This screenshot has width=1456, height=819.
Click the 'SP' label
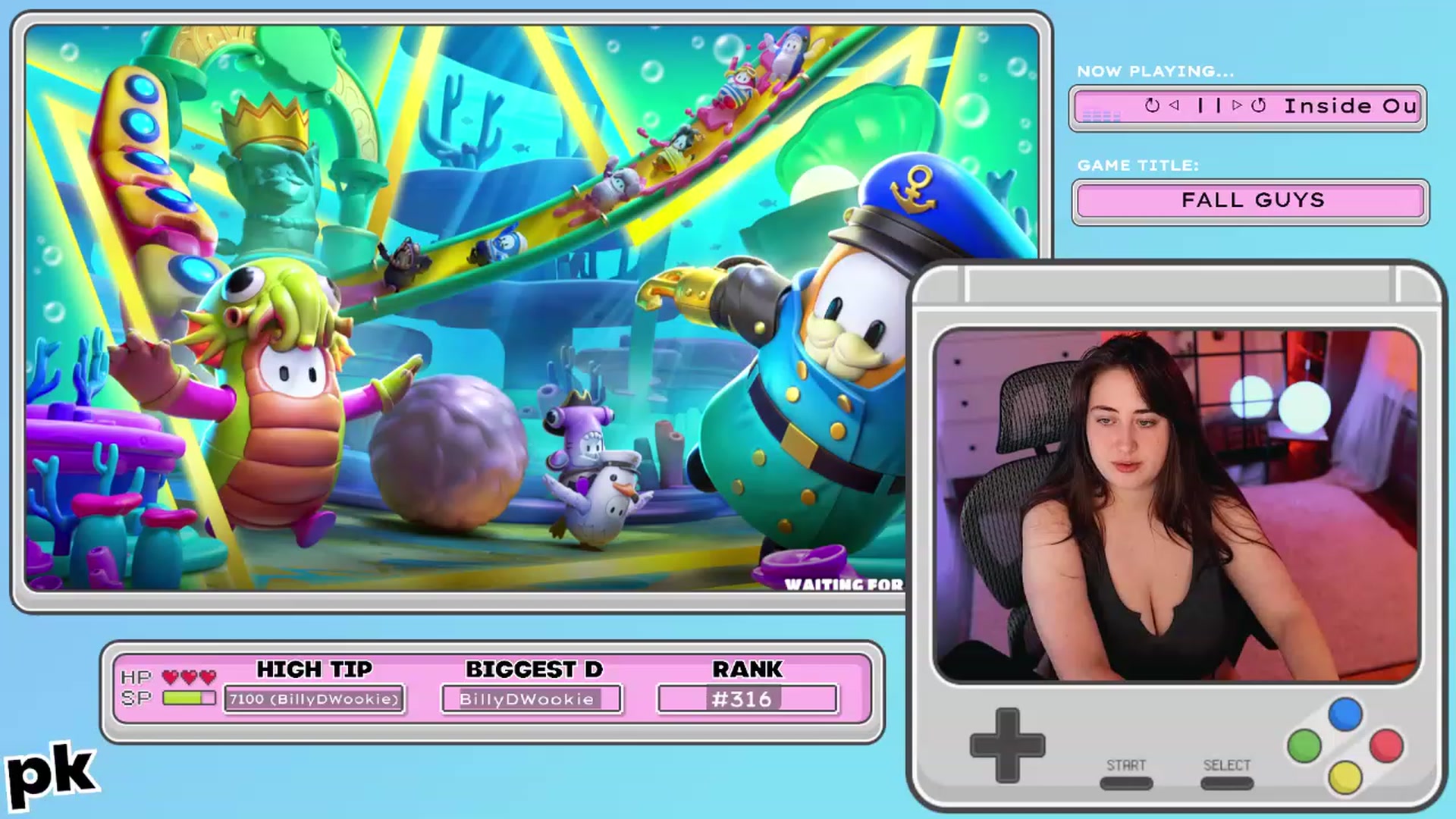pyautogui.click(x=136, y=698)
